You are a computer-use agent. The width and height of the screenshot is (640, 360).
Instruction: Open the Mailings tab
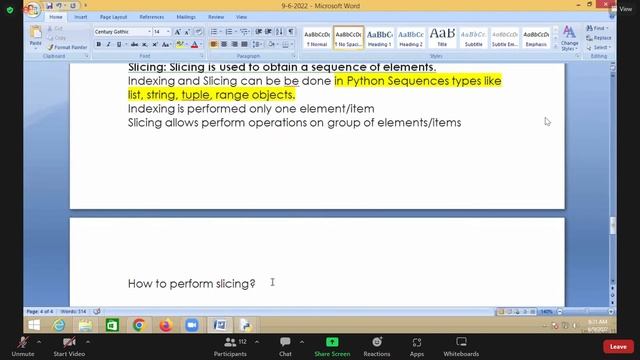click(186, 17)
